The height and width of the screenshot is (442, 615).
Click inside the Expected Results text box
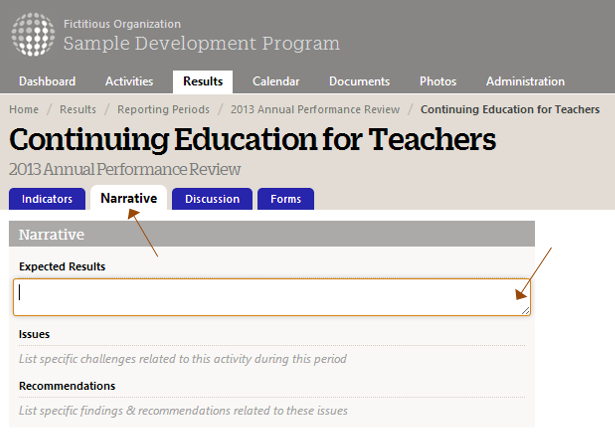point(270,297)
